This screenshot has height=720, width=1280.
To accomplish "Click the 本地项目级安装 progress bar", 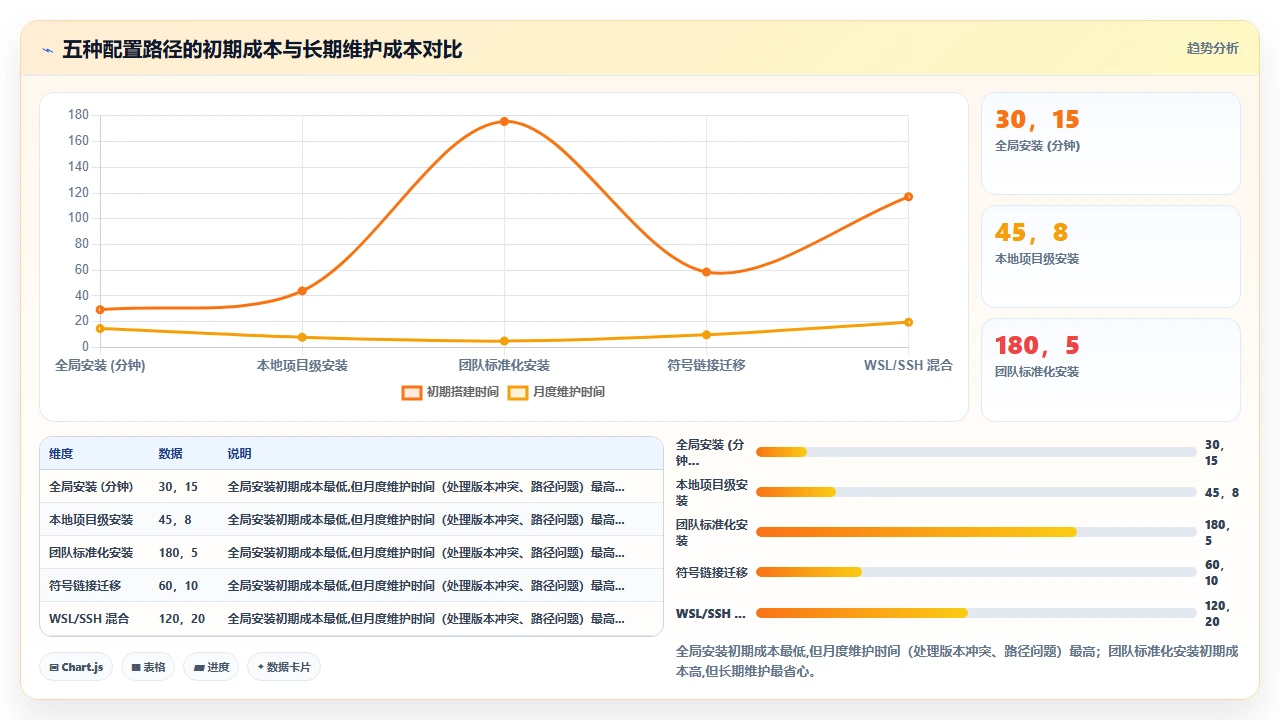I will click(x=976, y=492).
